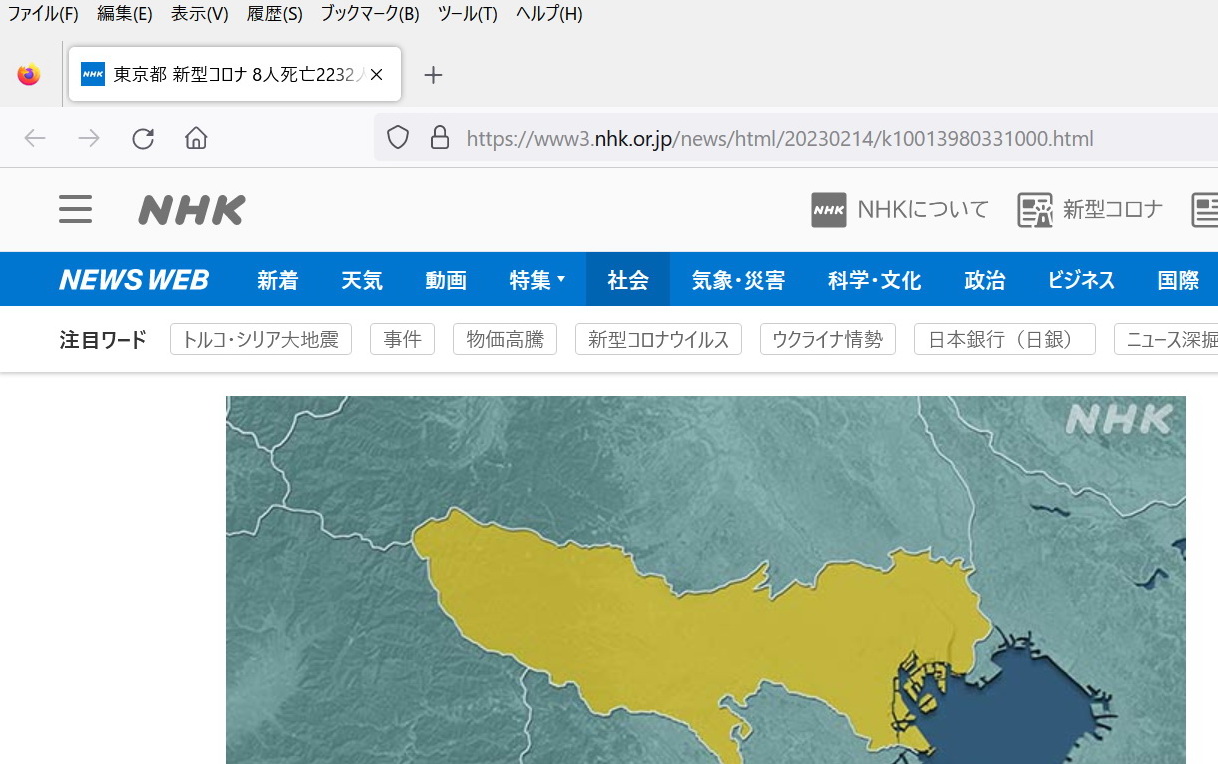Select the 社会 news category tab
Viewport: 1218px width, 764px height.
point(627,280)
